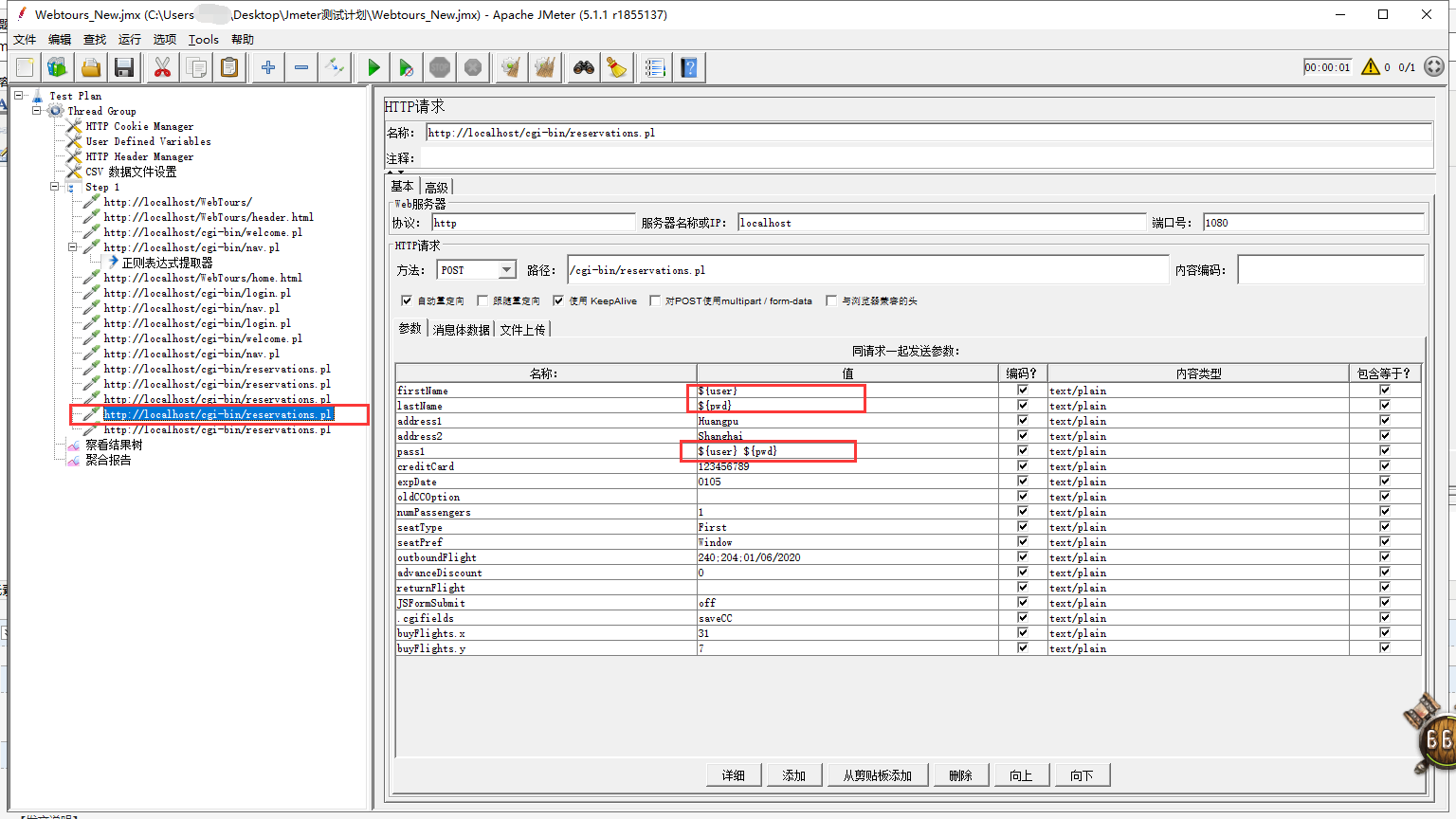Click the Clear results broom icon
1456x819 pixels.
tap(512, 67)
